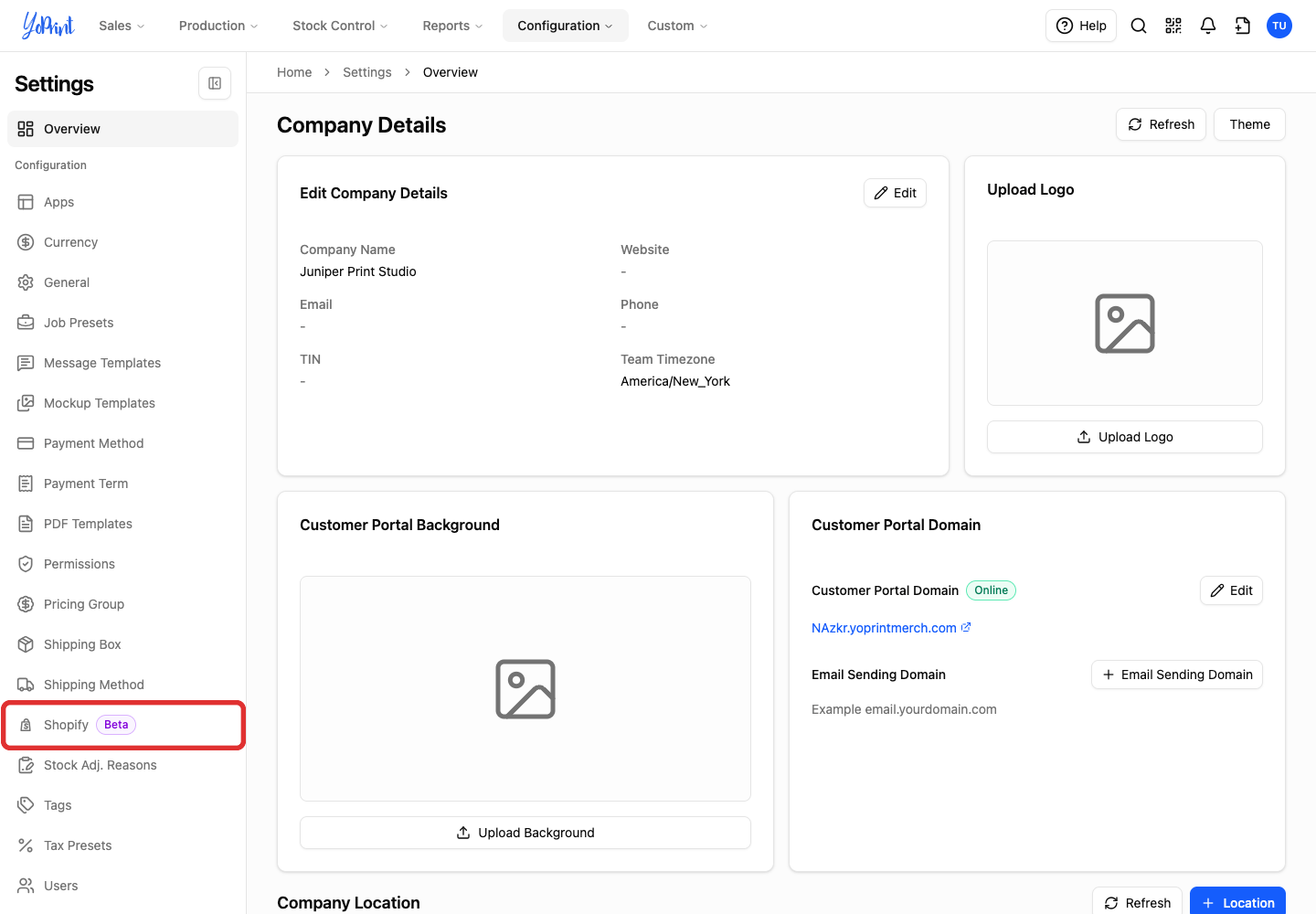This screenshot has height=914, width=1316.
Task: Click the Currency sidebar icon
Action: tap(26, 242)
